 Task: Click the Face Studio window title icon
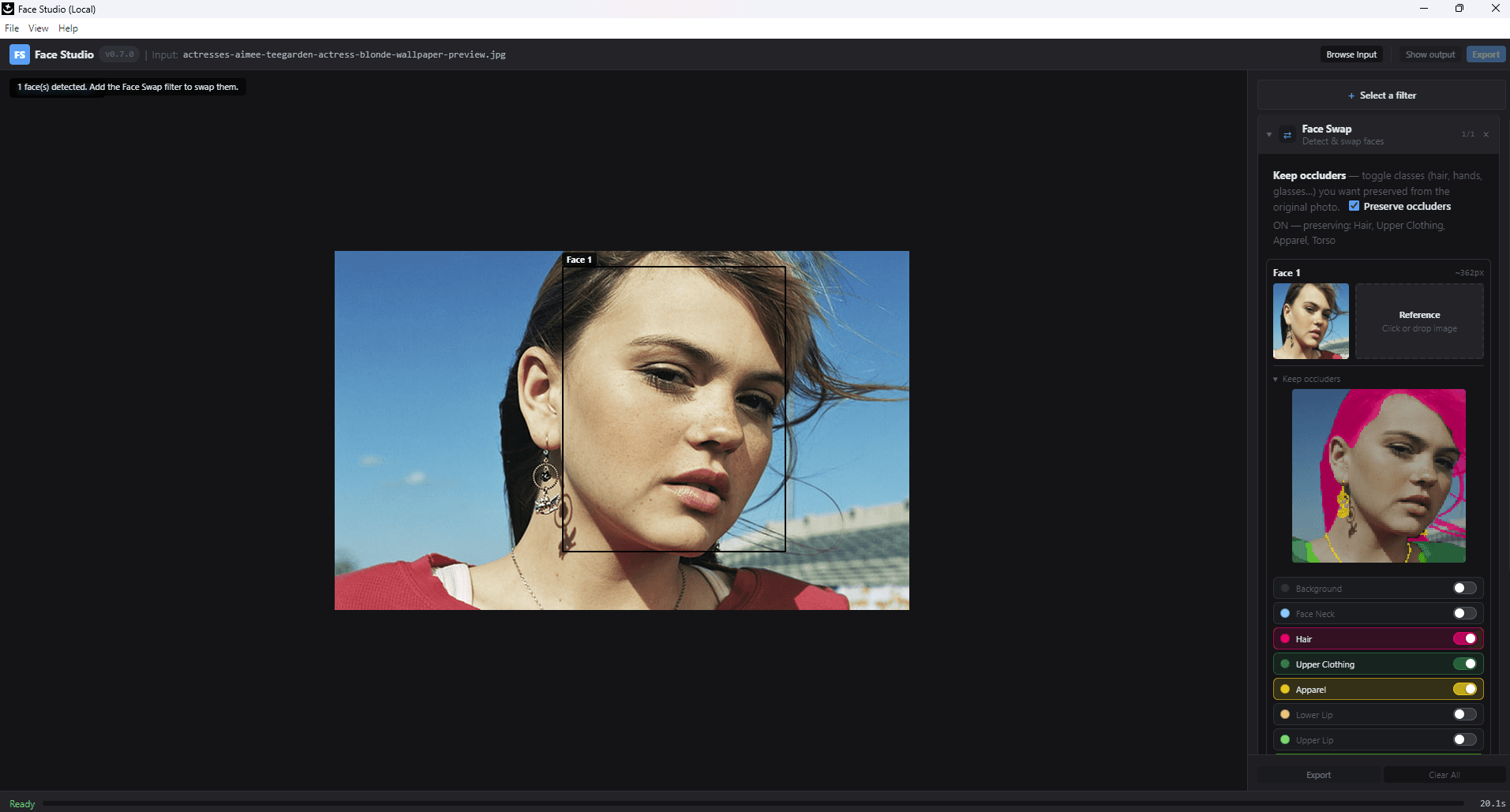[x=8, y=9]
